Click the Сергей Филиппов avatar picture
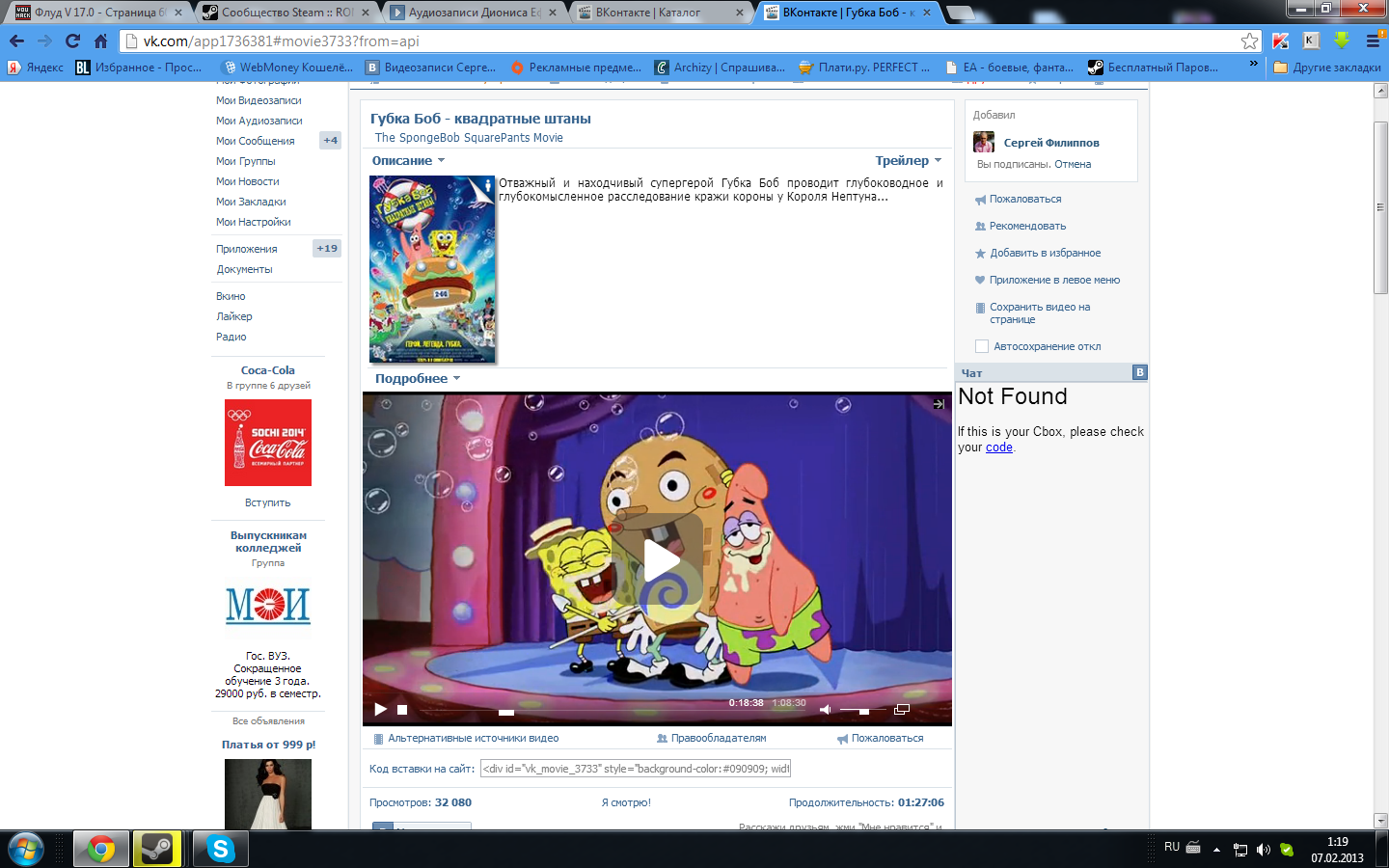 pyautogui.click(x=984, y=142)
